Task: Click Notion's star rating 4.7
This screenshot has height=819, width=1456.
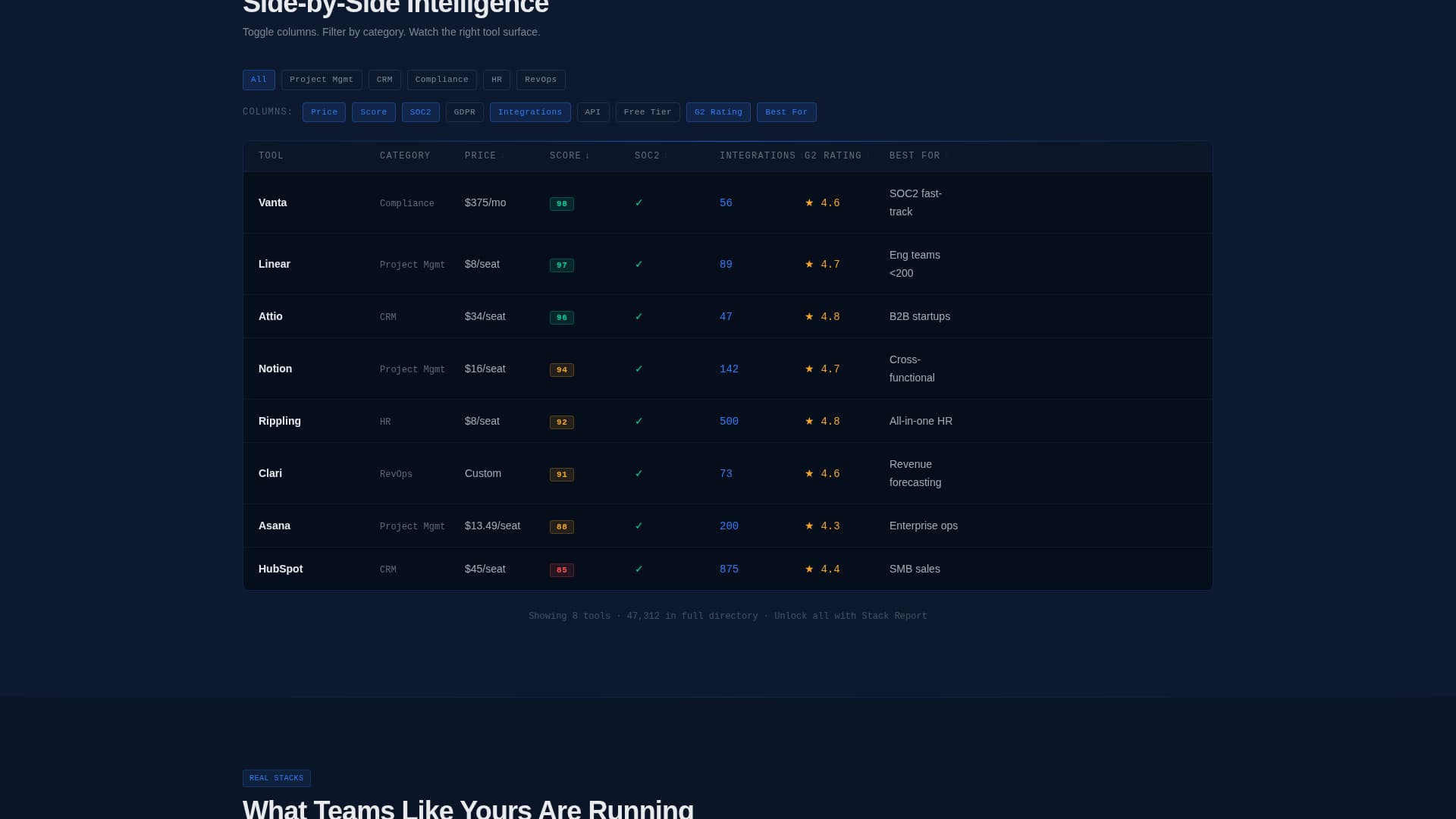Action: (x=823, y=369)
